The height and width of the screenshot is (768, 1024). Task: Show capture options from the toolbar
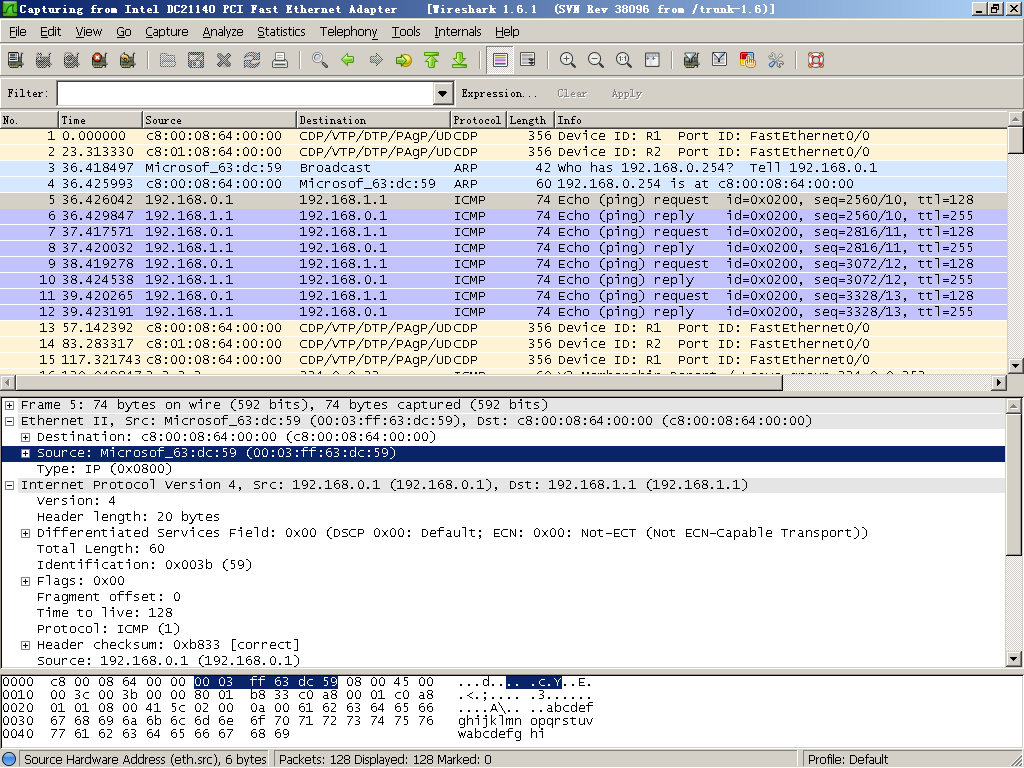43,61
